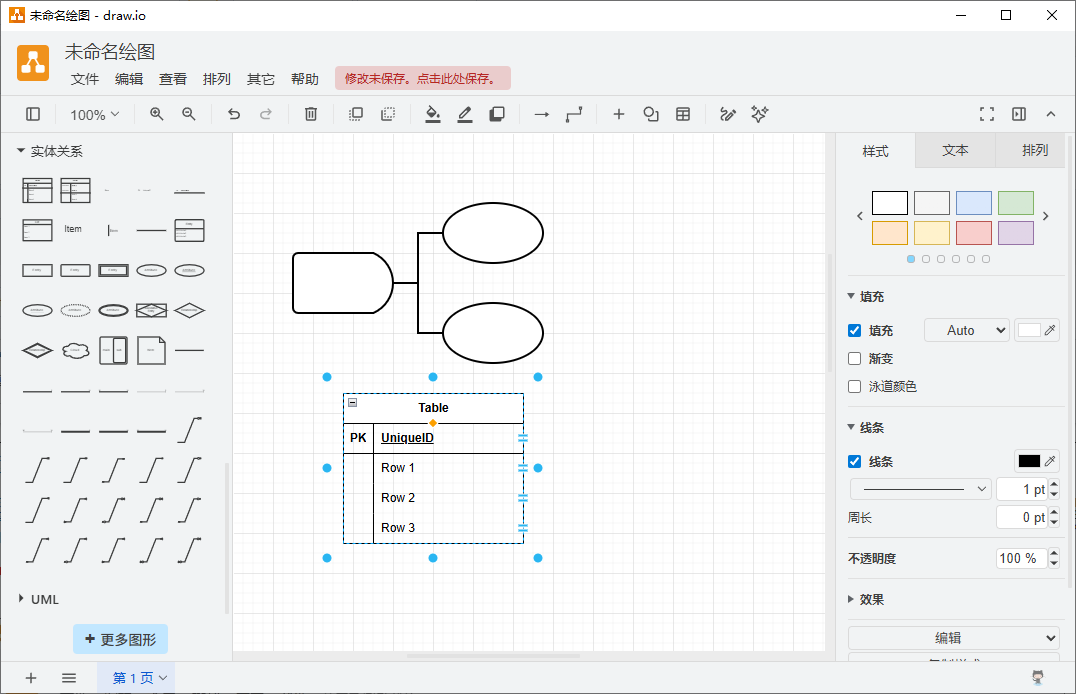Image resolution: width=1076 pixels, height=694 pixels.
Task: Click the redo arrow icon
Action: click(x=266, y=114)
